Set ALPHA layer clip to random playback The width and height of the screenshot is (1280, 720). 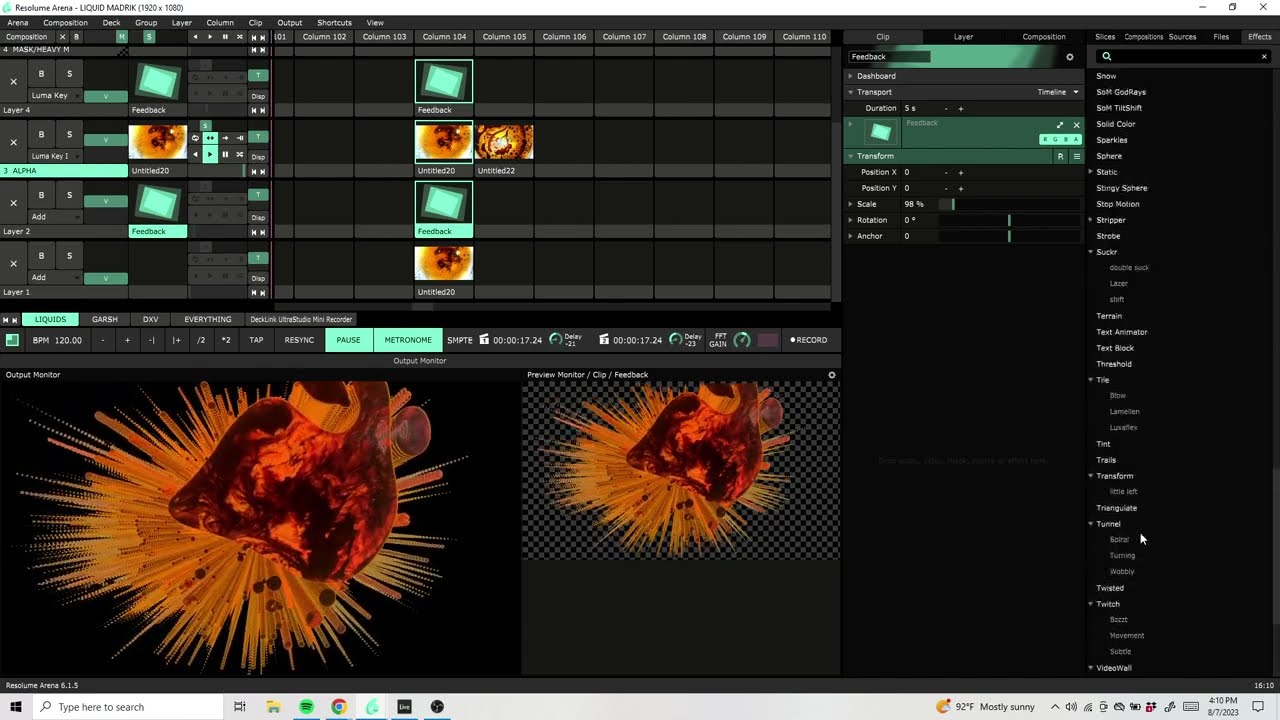240,154
